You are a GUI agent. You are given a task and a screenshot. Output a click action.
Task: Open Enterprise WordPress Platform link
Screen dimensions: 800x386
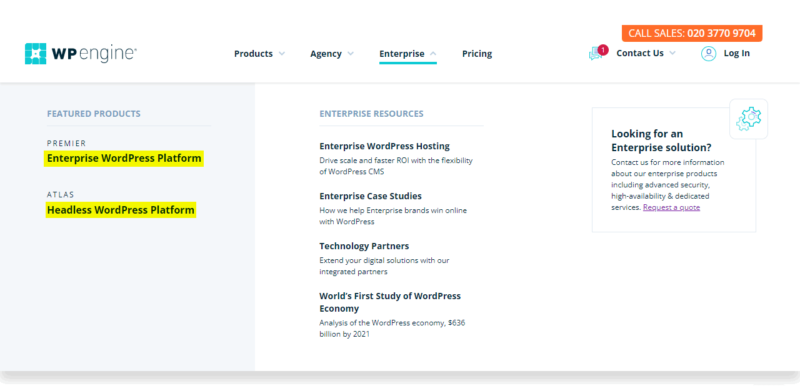pyautogui.click(x=124, y=159)
